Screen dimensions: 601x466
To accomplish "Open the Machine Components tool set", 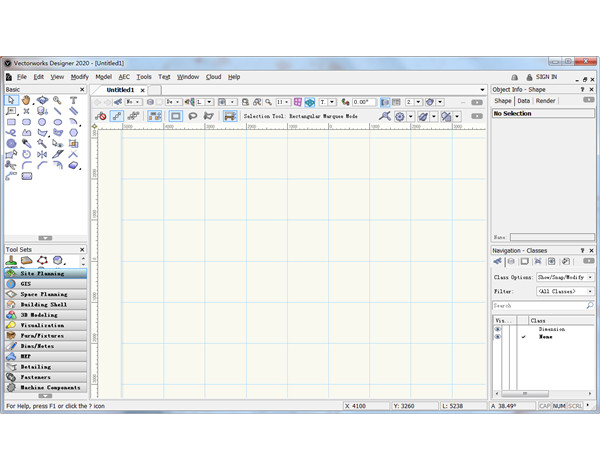I will tap(46, 387).
